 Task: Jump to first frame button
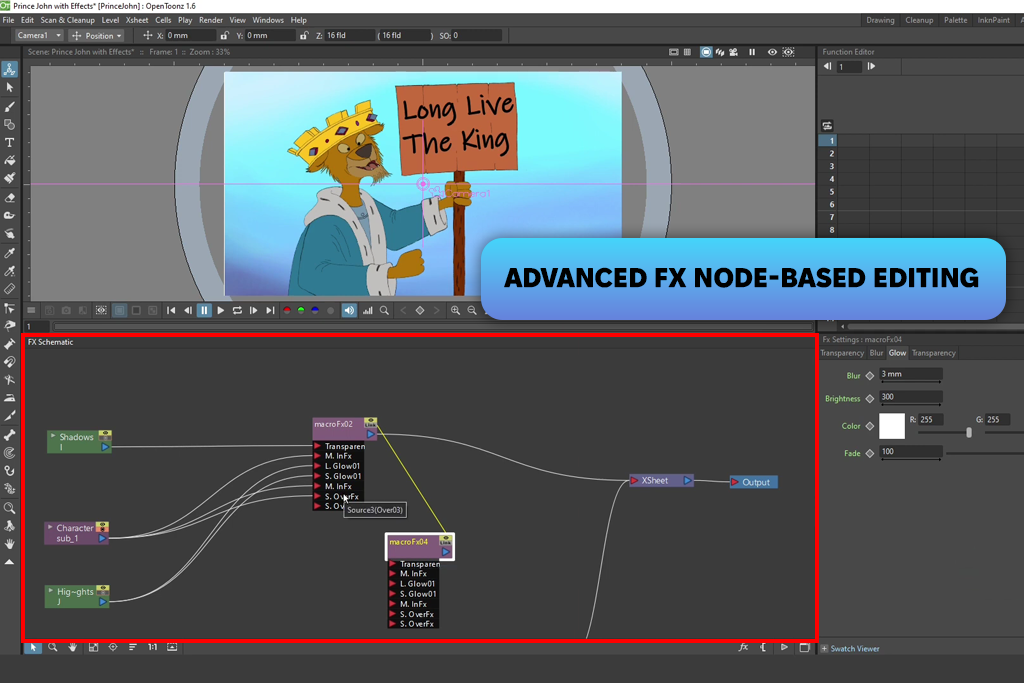point(171,311)
